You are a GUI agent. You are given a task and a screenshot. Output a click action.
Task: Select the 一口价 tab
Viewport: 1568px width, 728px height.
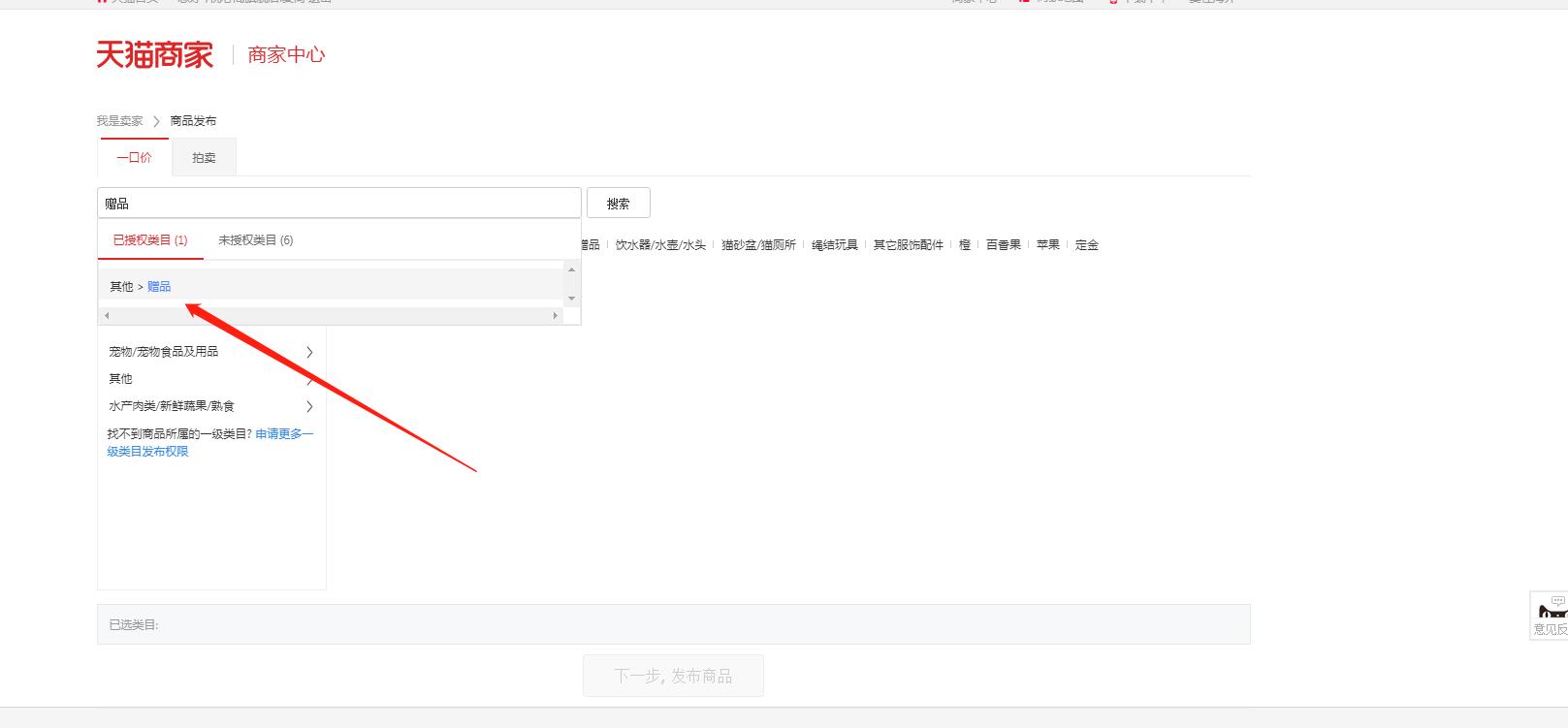pyautogui.click(x=135, y=157)
